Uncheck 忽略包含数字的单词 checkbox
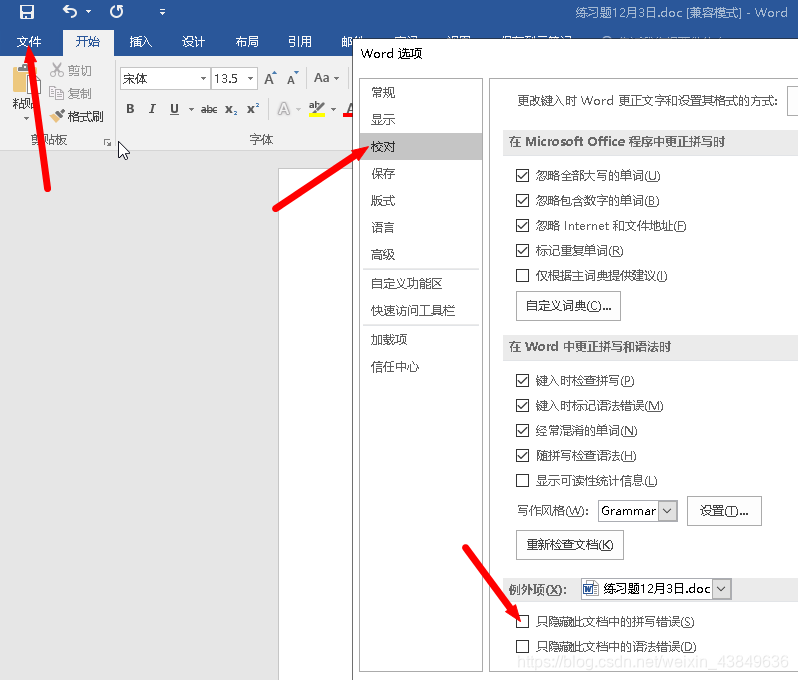This screenshot has height=680, width=798. click(522, 201)
